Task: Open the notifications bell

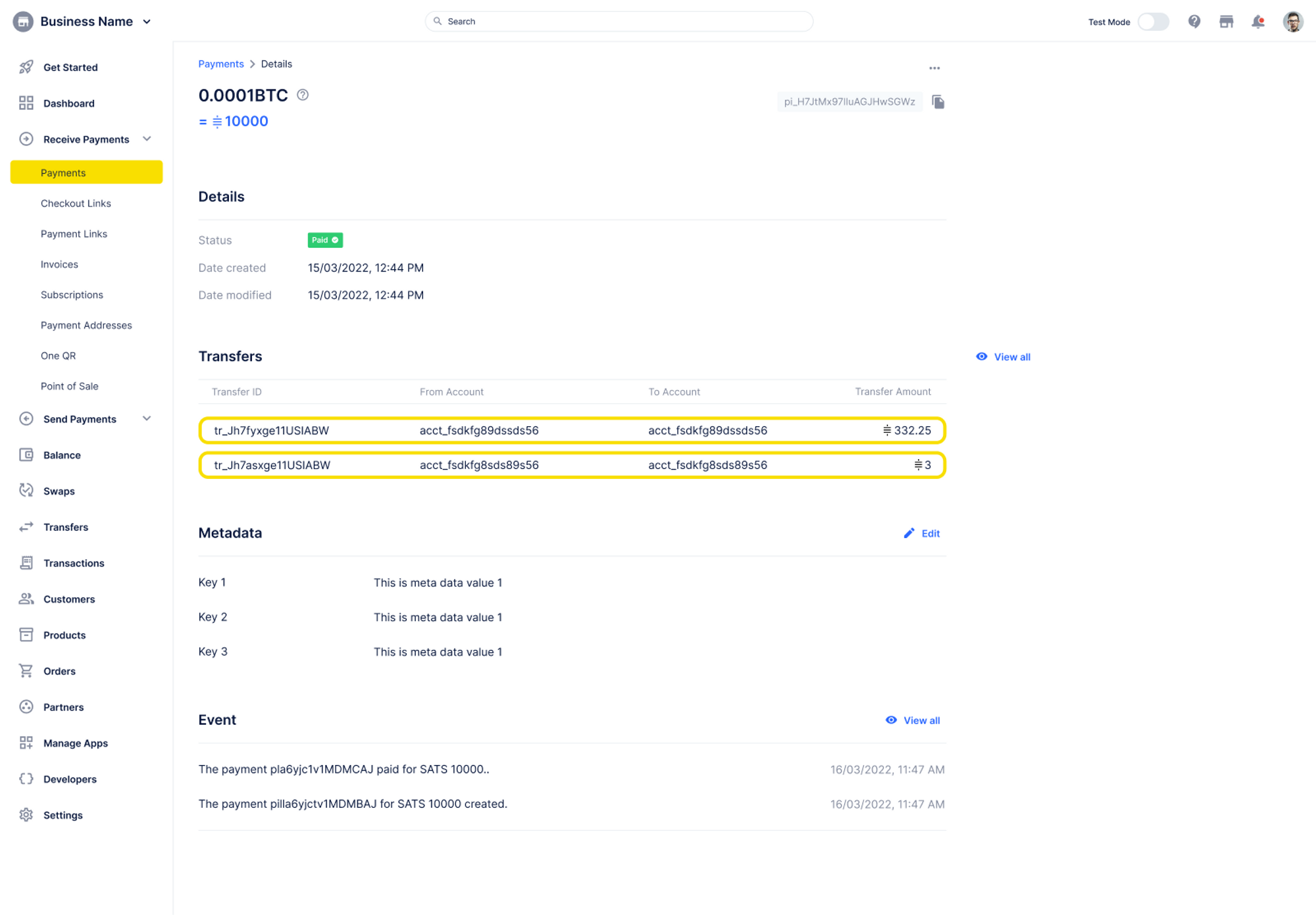Action: [1257, 22]
